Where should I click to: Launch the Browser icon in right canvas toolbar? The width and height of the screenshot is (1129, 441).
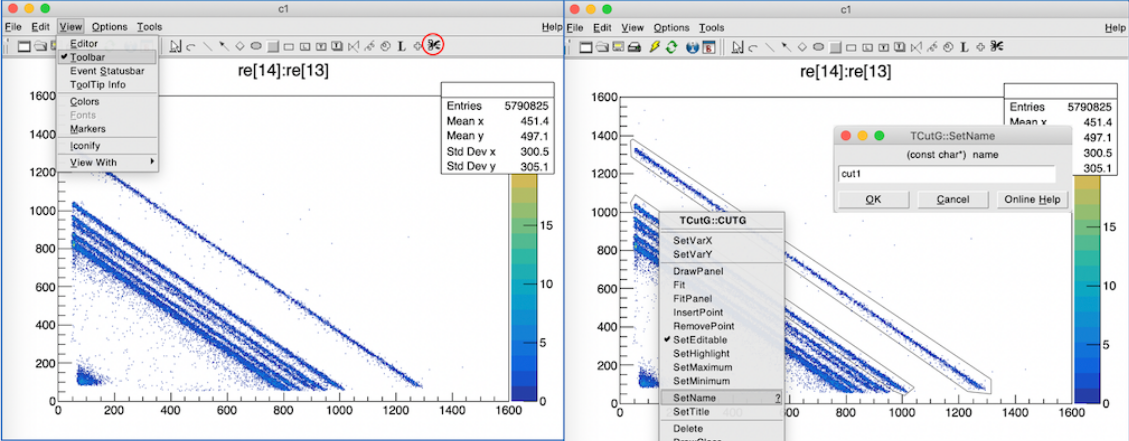coord(709,47)
